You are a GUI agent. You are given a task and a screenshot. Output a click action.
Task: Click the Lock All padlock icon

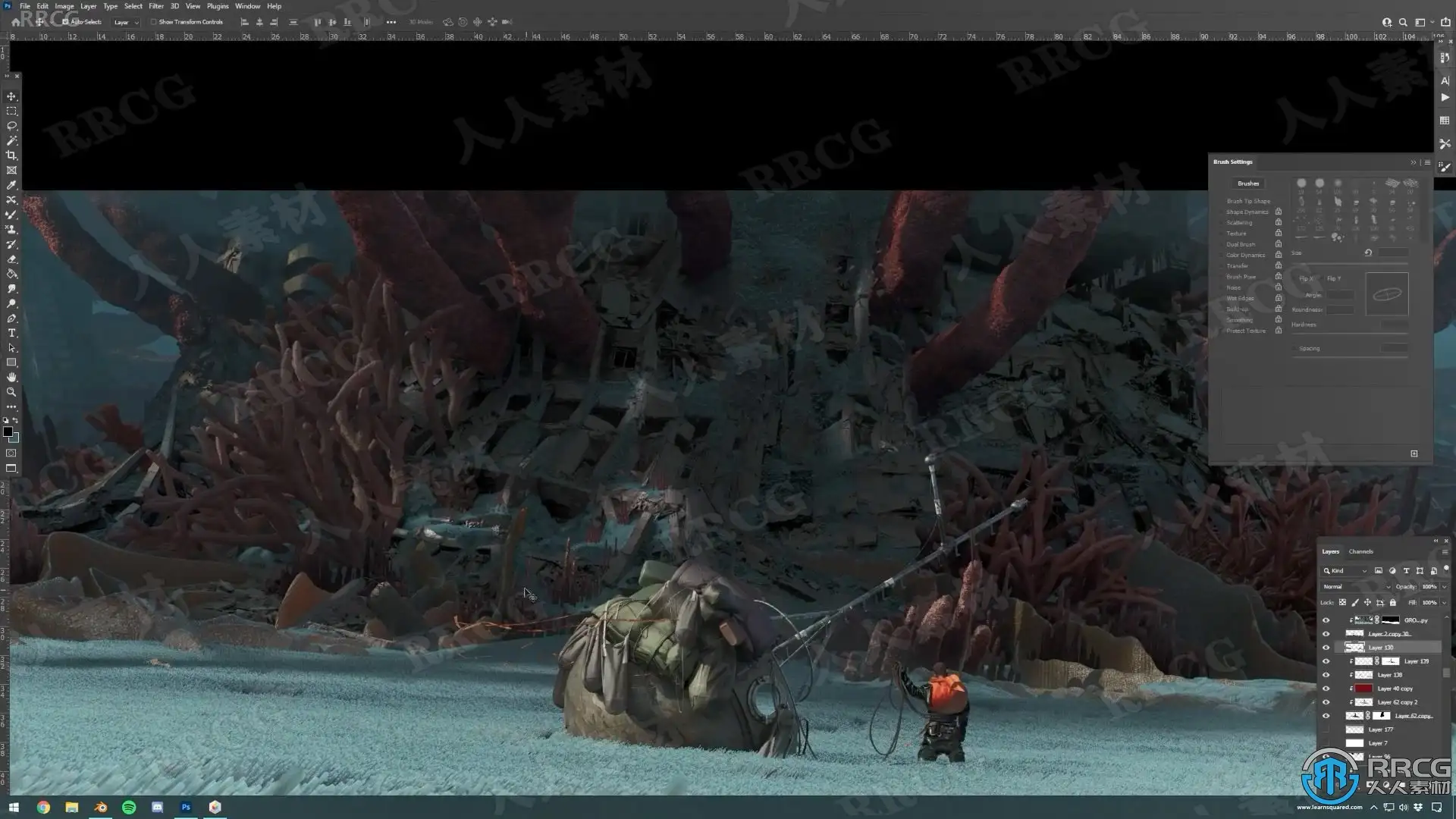point(1393,602)
